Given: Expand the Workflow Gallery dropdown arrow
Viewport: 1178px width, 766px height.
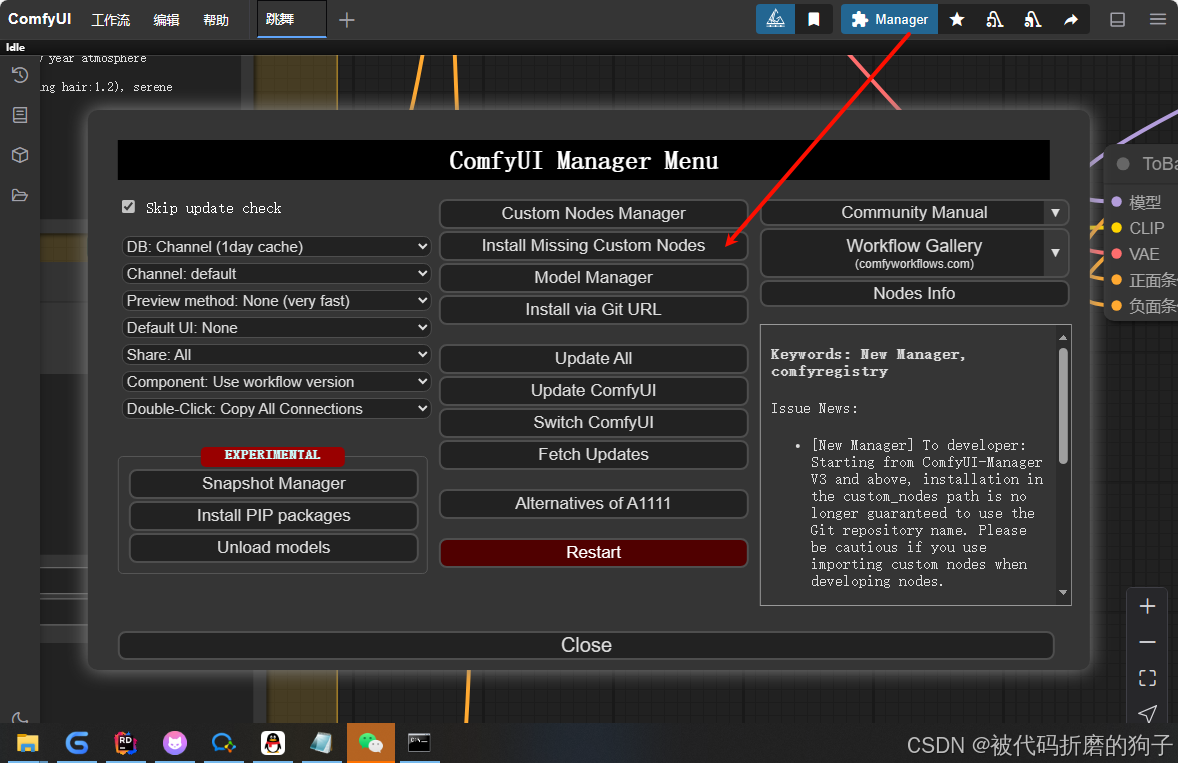Looking at the screenshot, I should (1056, 253).
